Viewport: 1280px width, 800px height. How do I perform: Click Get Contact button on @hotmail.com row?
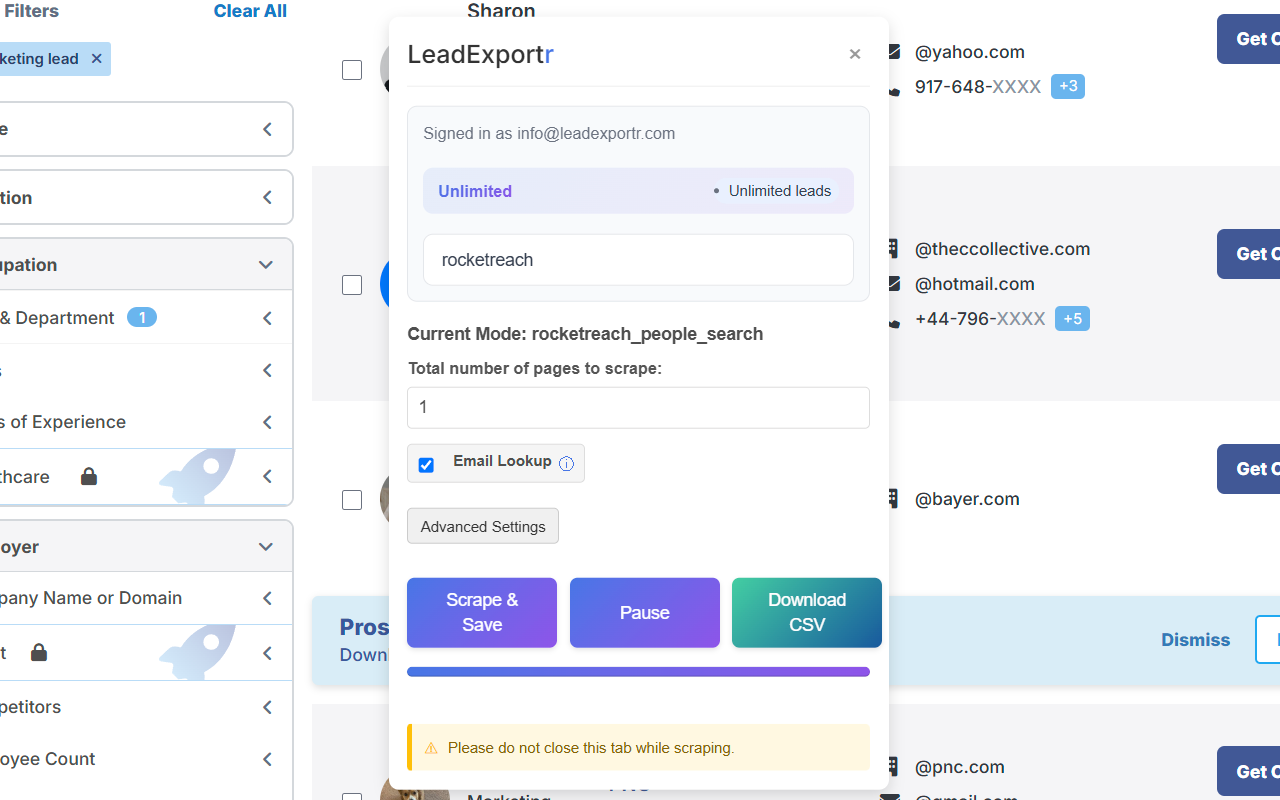tap(1248, 254)
